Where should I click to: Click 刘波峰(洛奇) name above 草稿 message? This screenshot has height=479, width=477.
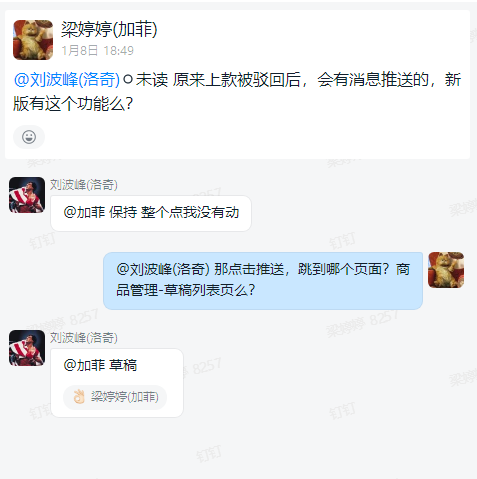[x=84, y=337]
